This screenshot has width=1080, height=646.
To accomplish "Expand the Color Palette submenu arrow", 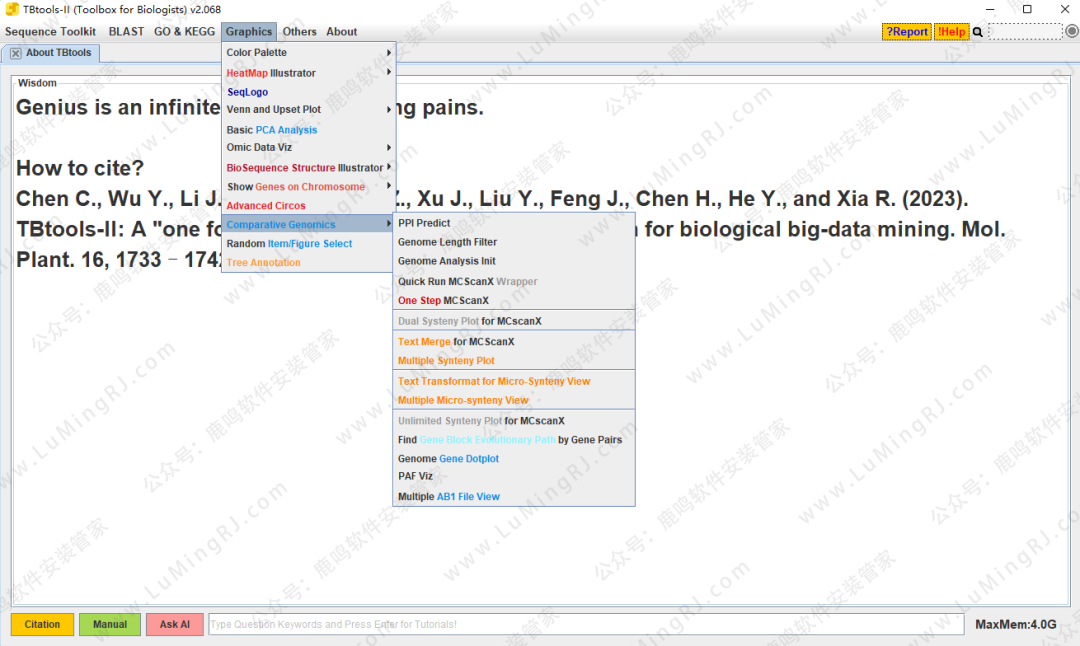I will click(x=389, y=52).
